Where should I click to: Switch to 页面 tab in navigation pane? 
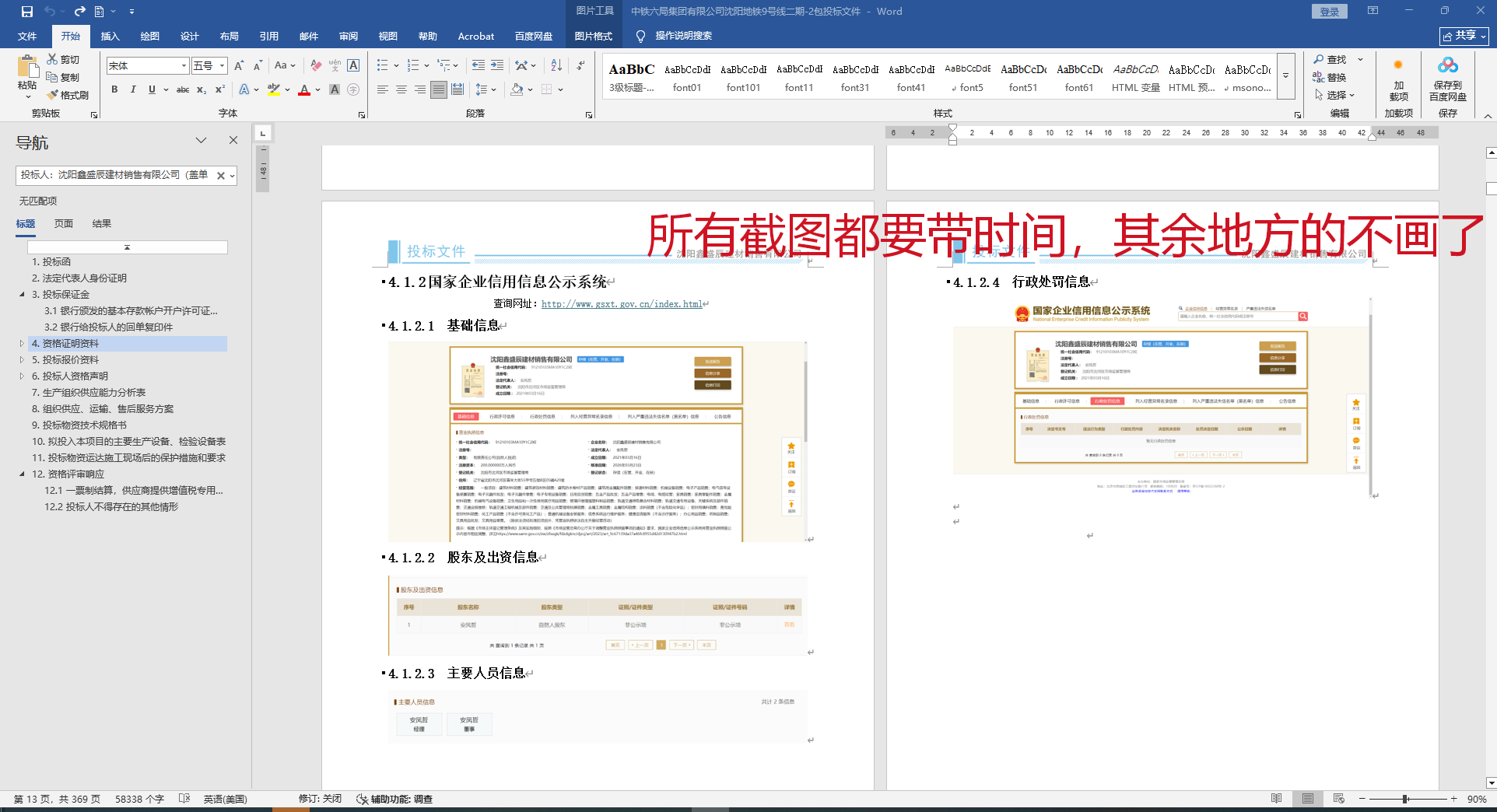pyautogui.click(x=64, y=224)
